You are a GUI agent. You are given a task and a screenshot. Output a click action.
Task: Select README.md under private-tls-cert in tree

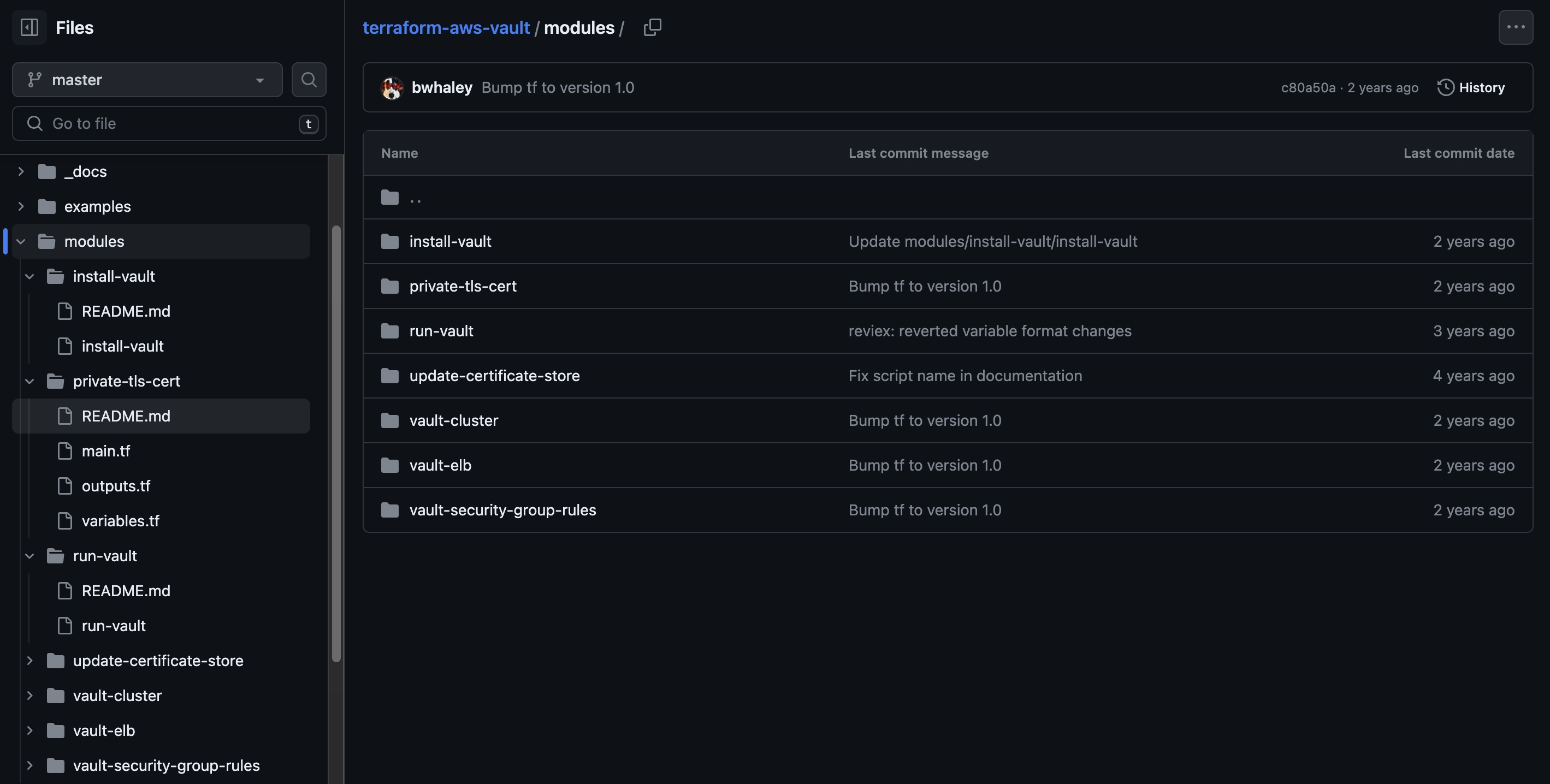[161, 417]
